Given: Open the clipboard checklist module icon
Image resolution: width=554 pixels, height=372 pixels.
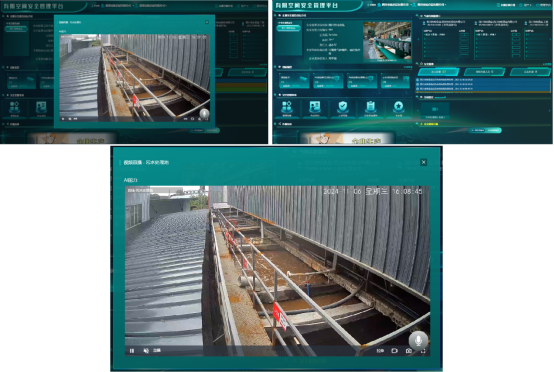Looking at the screenshot, I should (370, 107).
